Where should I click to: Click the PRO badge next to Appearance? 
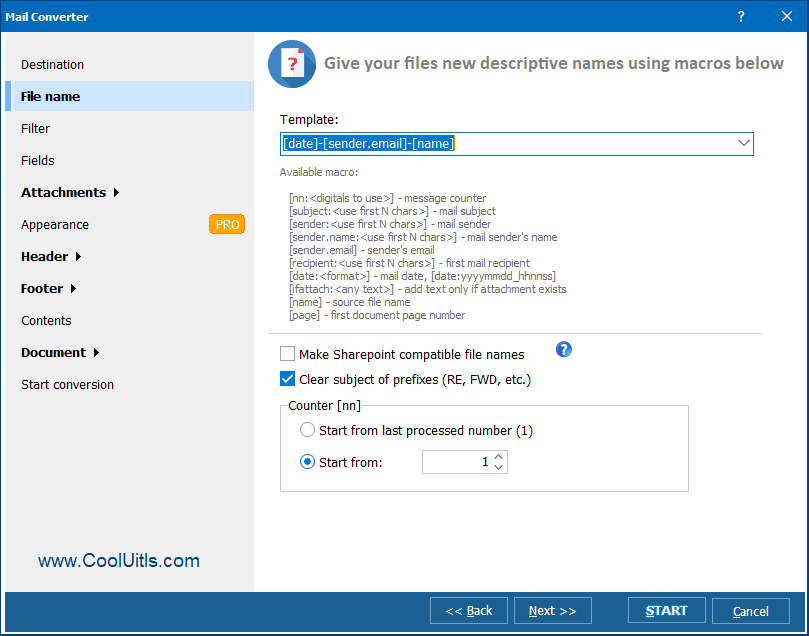pos(227,224)
